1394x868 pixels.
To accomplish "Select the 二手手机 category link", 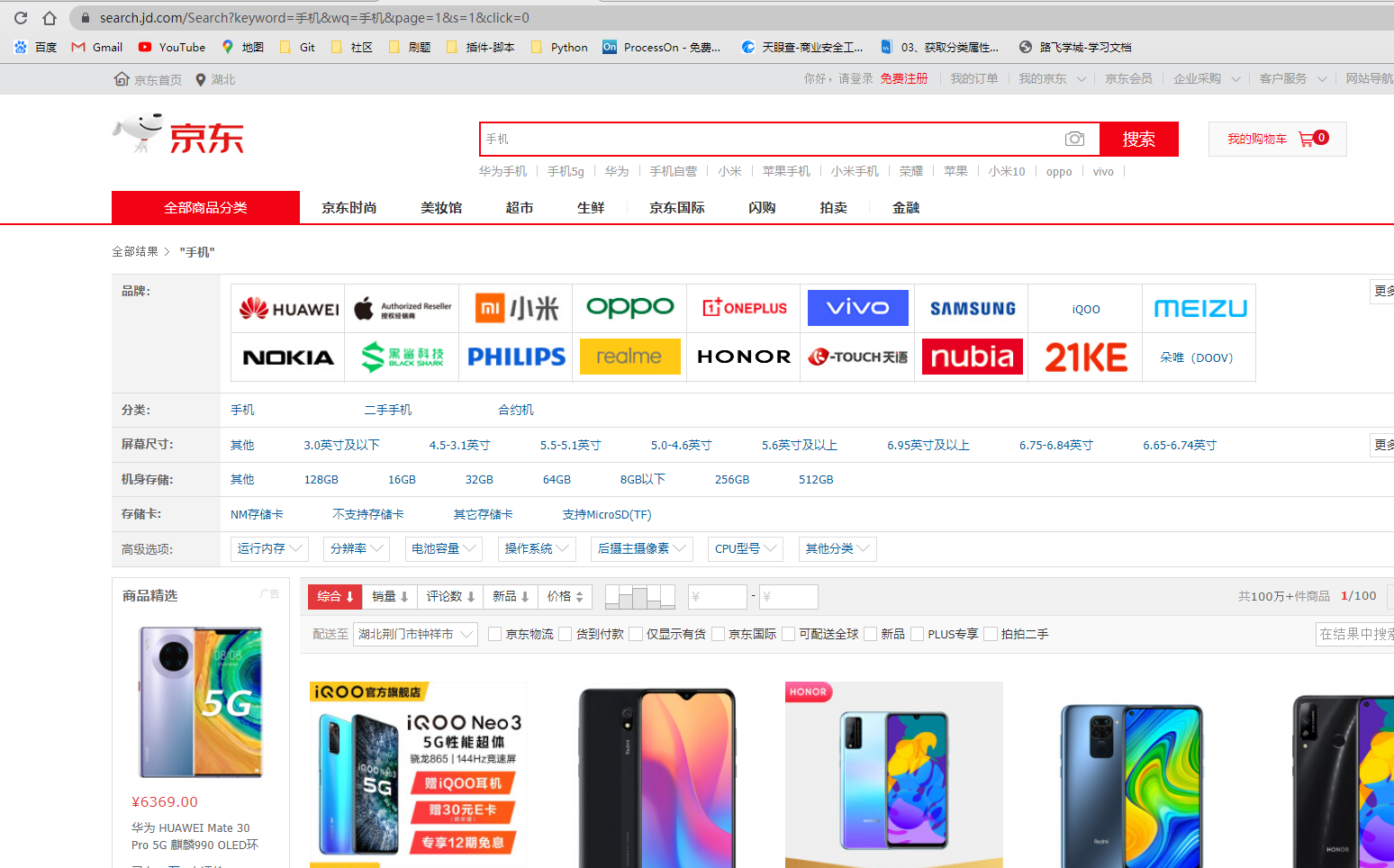I will pyautogui.click(x=388, y=410).
